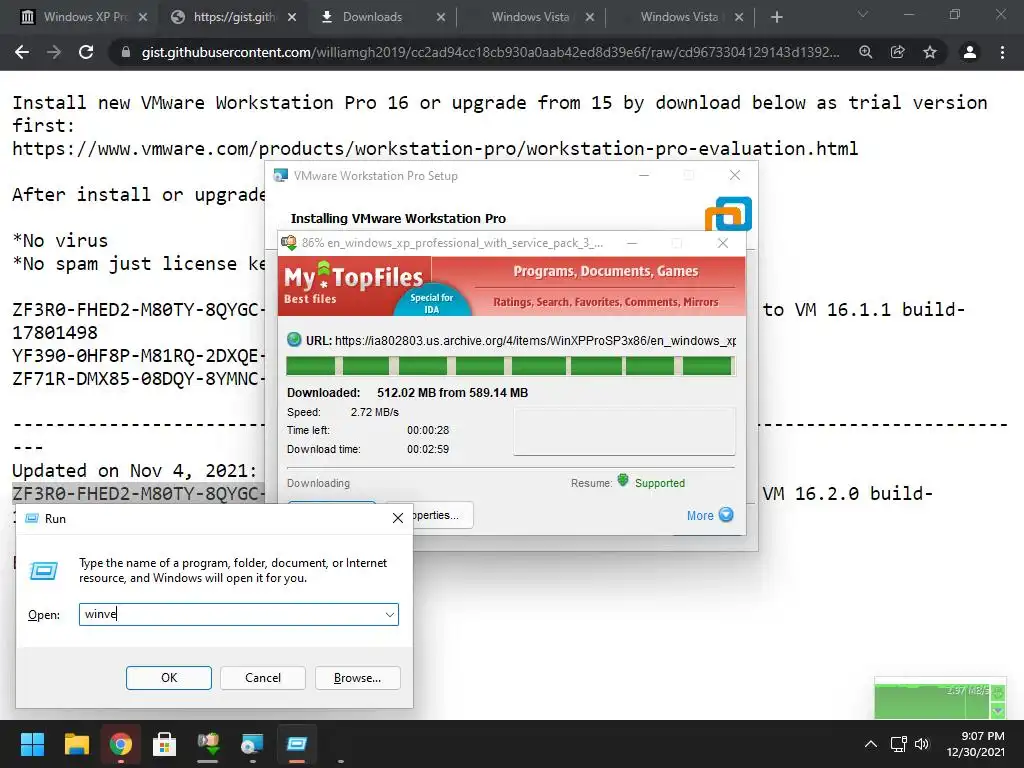Click the Run taskbar icon
This screenshot has height=768, width=1024.
(296, 744)
